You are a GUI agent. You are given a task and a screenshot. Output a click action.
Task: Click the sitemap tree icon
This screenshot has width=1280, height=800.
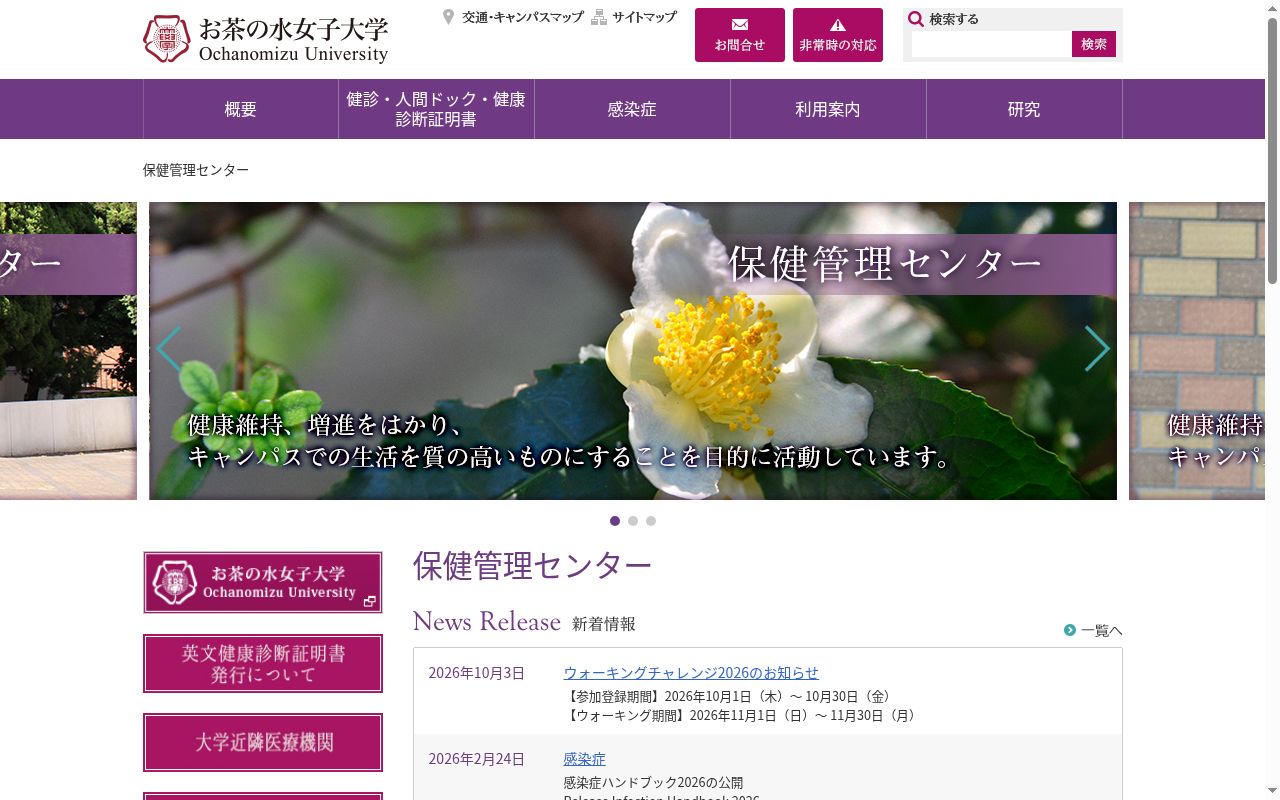point(599,17)
